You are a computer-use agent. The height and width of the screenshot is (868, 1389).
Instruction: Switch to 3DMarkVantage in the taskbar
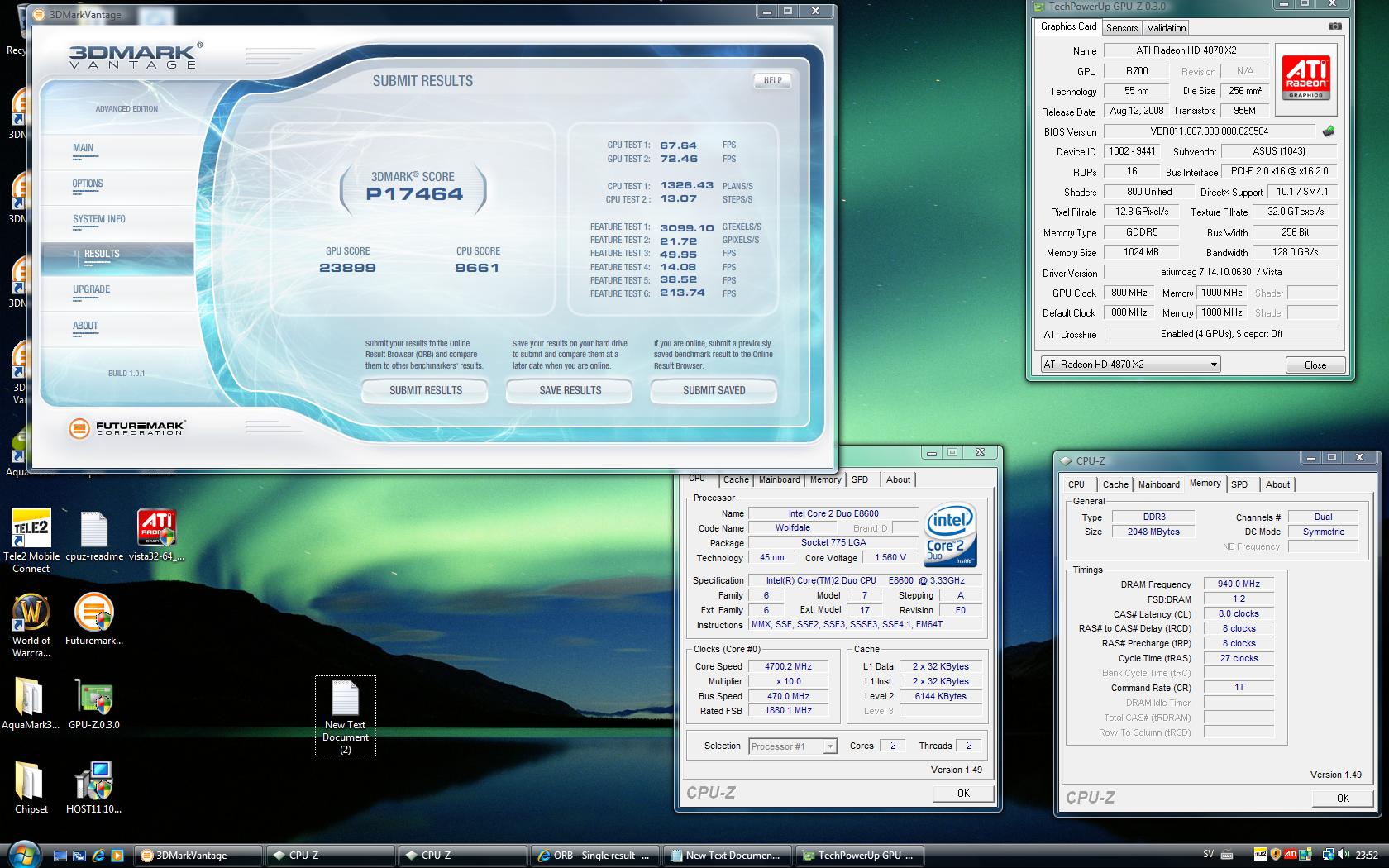198,856
